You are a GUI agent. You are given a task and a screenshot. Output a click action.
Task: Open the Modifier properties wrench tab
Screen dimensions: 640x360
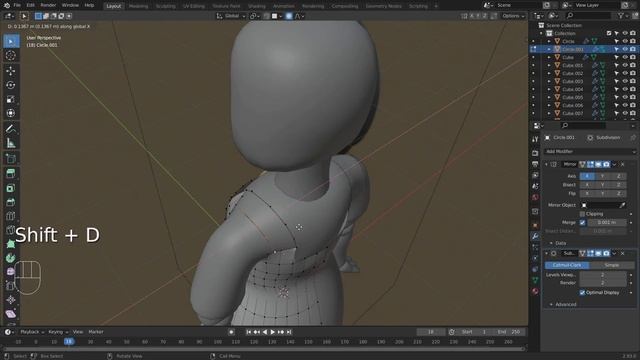[535, 236]
